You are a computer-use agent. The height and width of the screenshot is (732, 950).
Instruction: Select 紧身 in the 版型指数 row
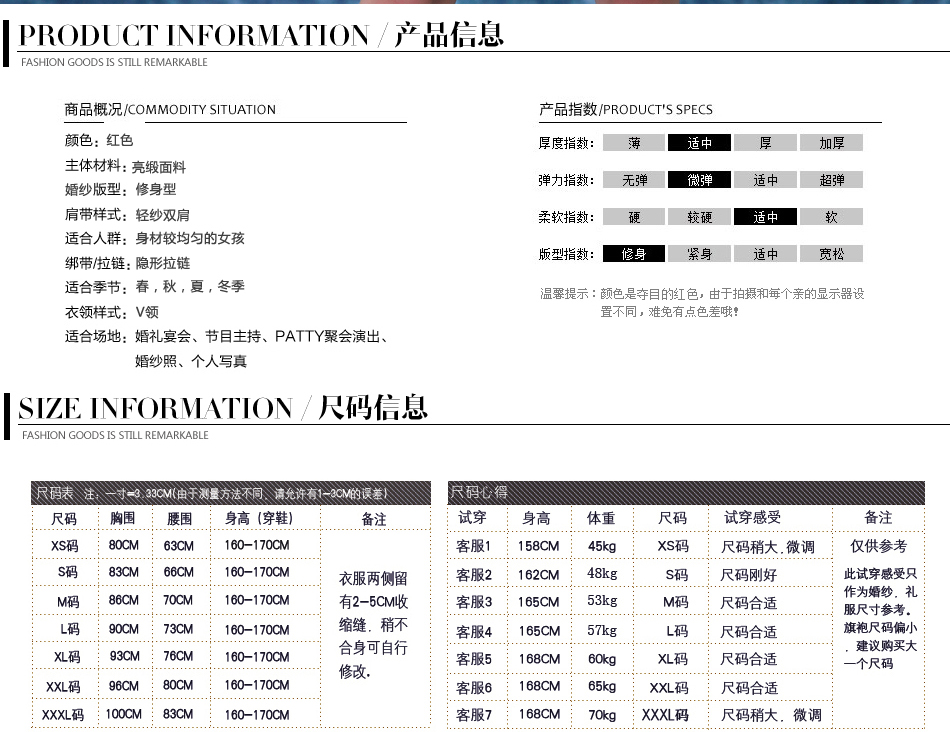pos(699,254)
